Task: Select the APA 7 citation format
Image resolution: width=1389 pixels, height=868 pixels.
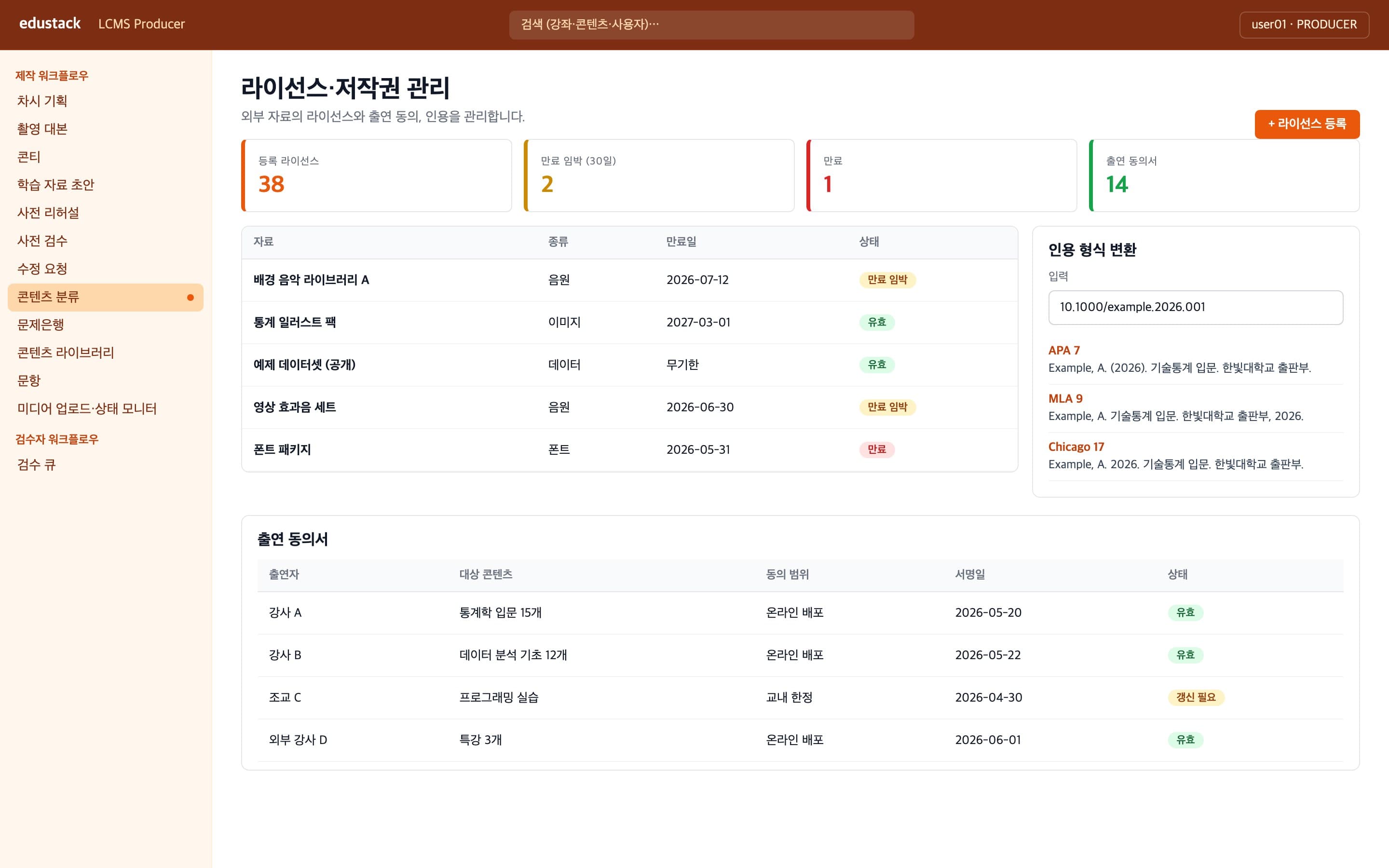Action: pos(1063,350)
